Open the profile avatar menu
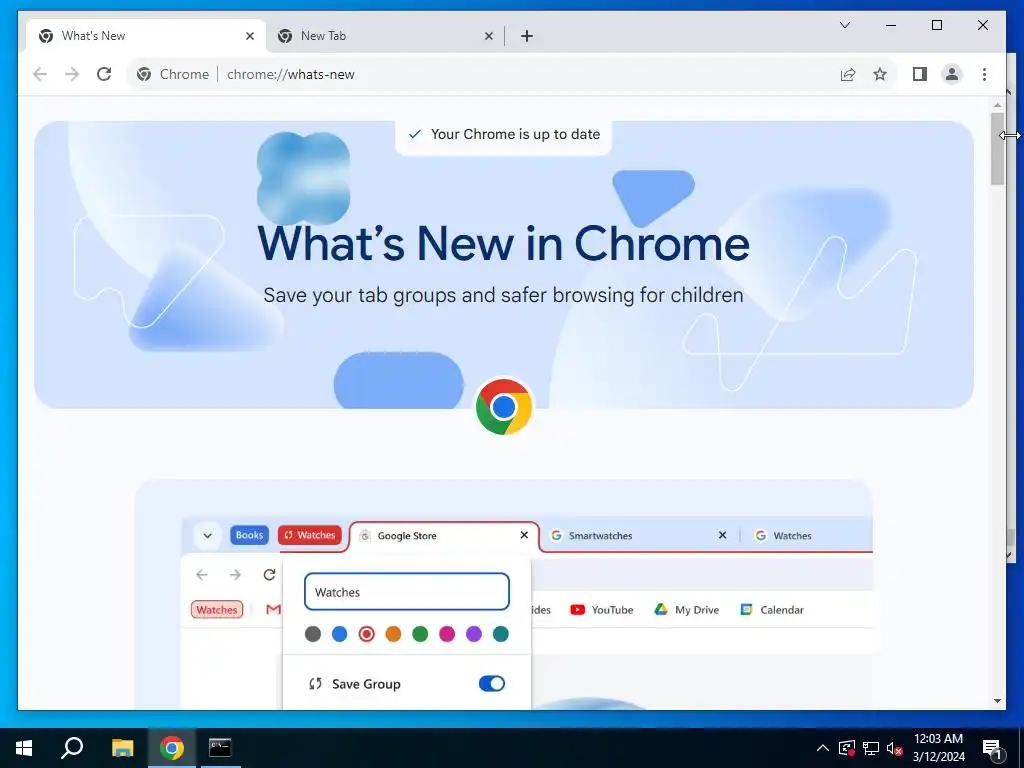This screenshot has height=768, width=1024. tap(952, 74)
